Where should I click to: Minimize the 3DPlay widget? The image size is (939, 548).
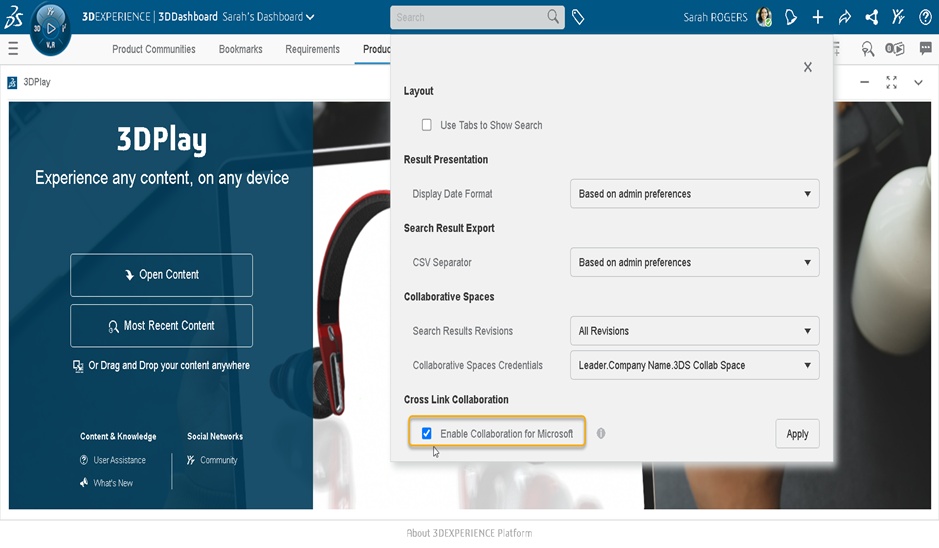(x=864, y=82)
